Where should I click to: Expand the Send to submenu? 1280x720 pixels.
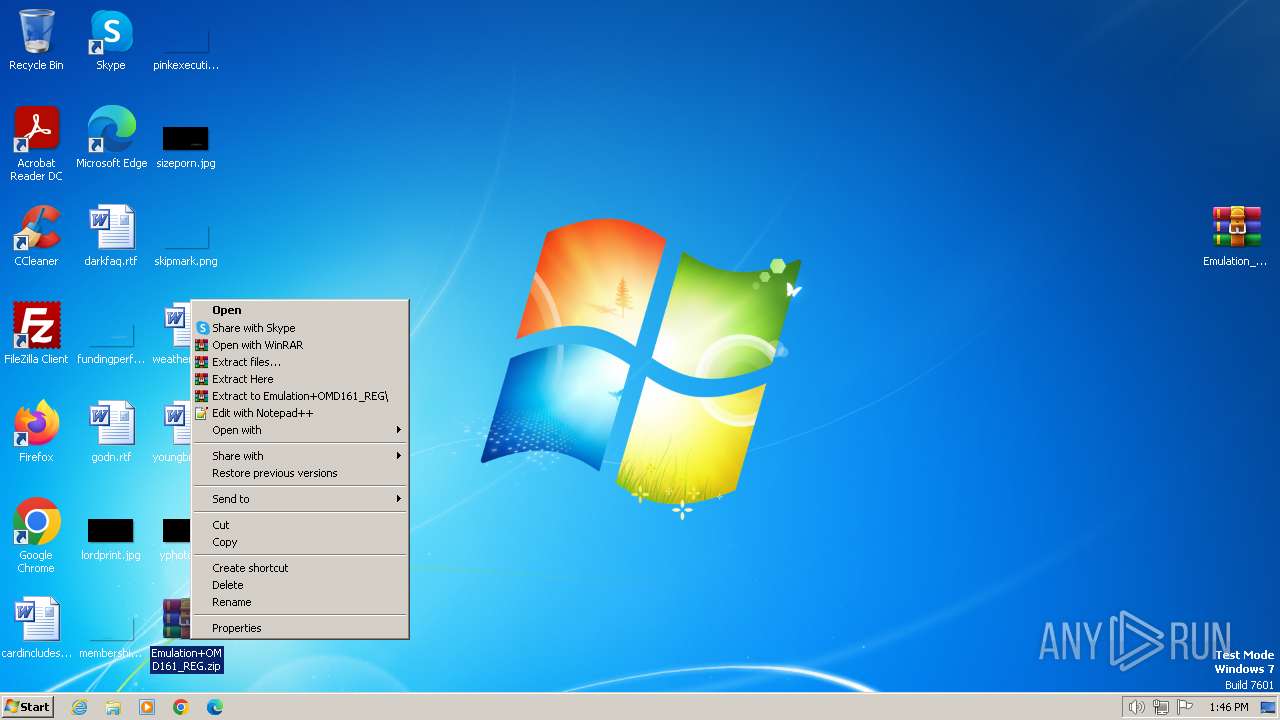(300, 499)
